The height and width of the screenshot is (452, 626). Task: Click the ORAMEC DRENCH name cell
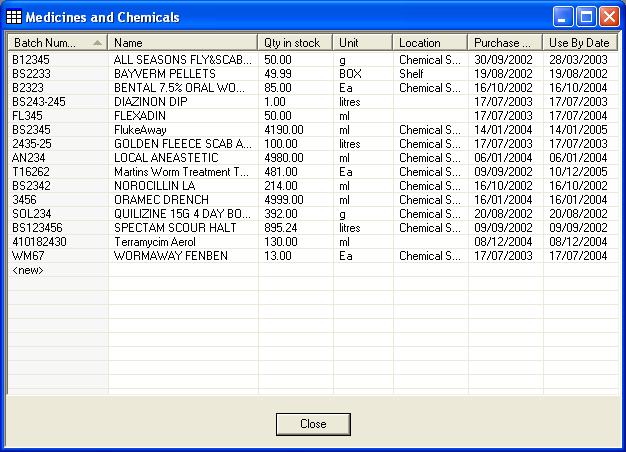(183, 200)
